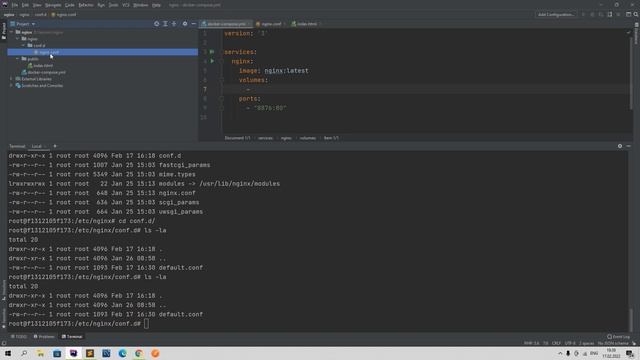Click the inspections checkmark in editor corner
The height and width of the screenshot is (360, 640).
pyautogui.click(x=628, y=33)
